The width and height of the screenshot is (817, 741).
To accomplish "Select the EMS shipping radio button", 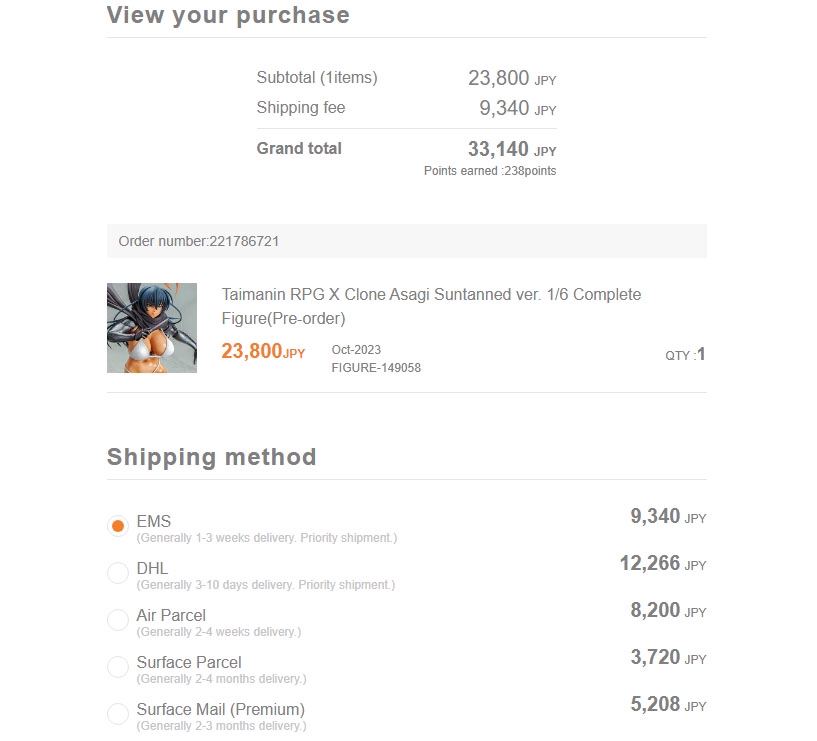I will point(118,526).
